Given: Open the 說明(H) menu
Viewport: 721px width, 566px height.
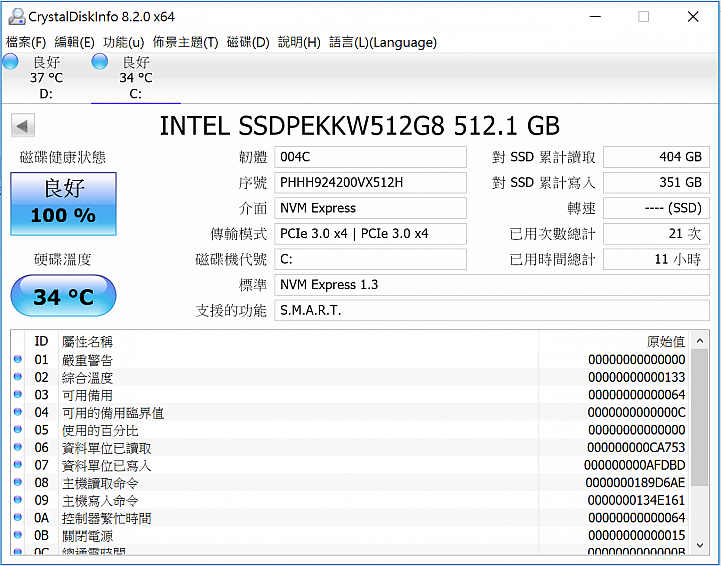Looking at the screenshot, I should click(x=299, y=42).
